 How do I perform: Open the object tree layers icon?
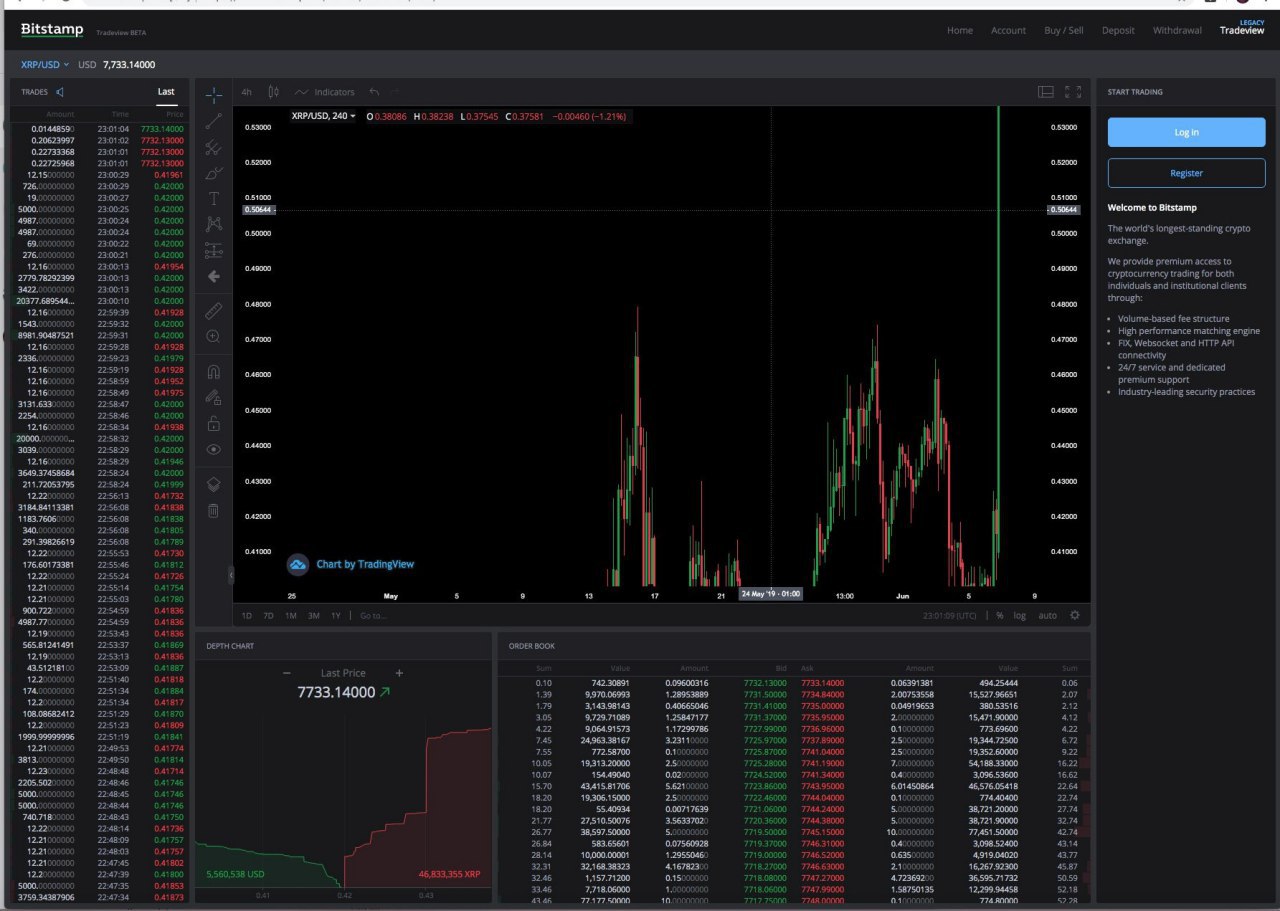click(x=213, y=484)
